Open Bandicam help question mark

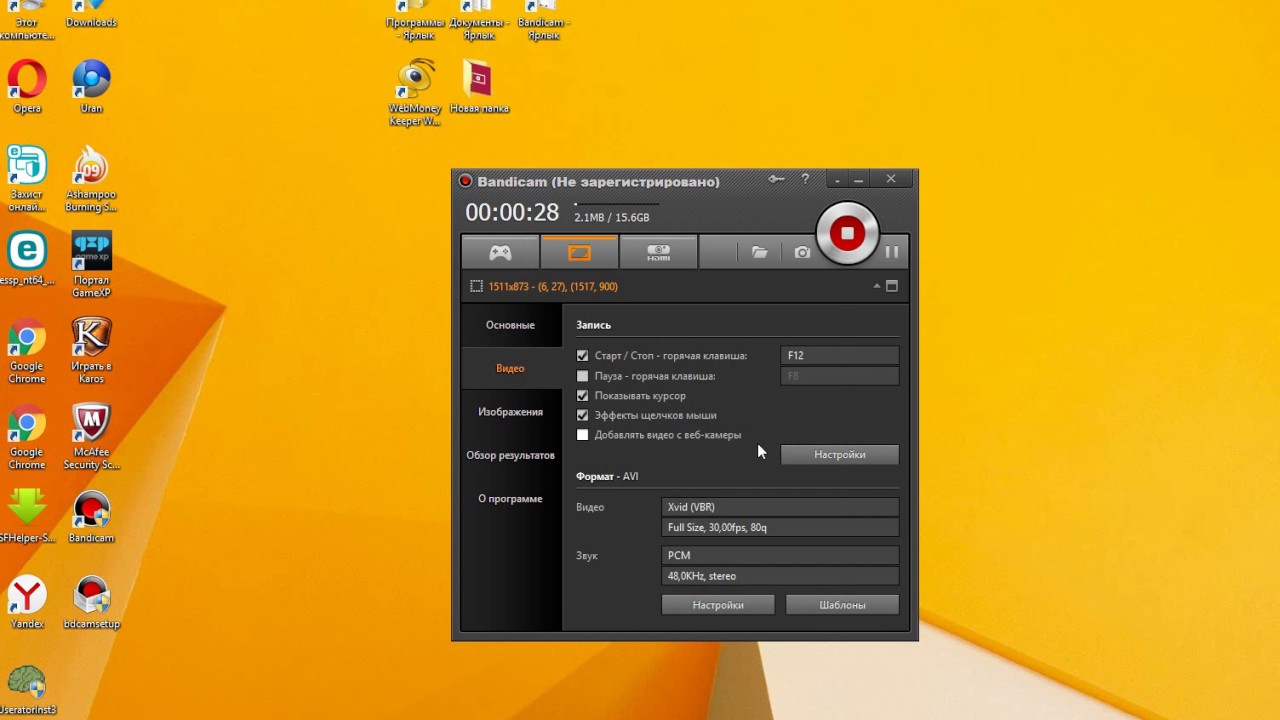point(805,179)
